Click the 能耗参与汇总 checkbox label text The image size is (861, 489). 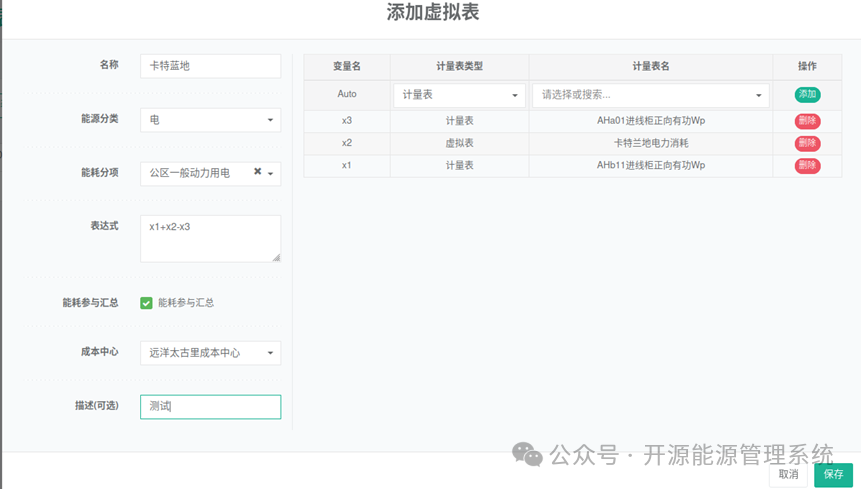pos(186,303)
